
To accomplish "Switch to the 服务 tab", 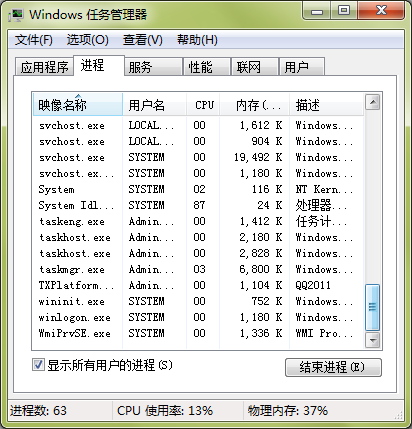I will 153,67.
